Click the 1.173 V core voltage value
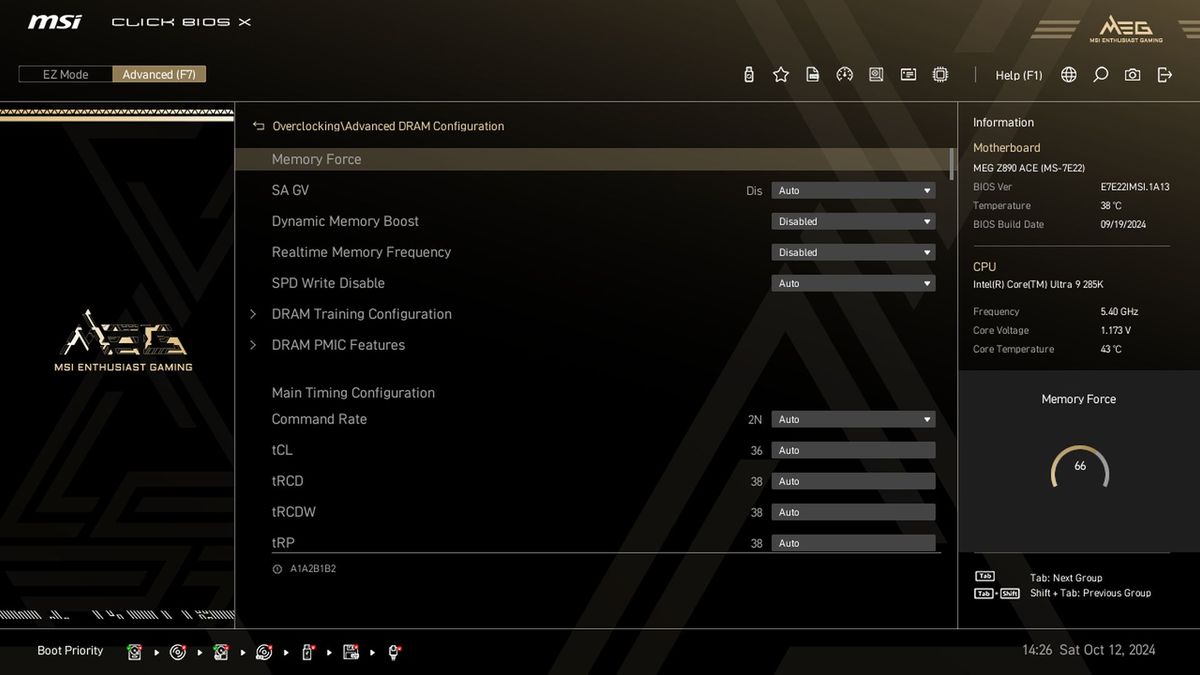The height and width of the screenshot is (675, 1200). coord(1116,331)
